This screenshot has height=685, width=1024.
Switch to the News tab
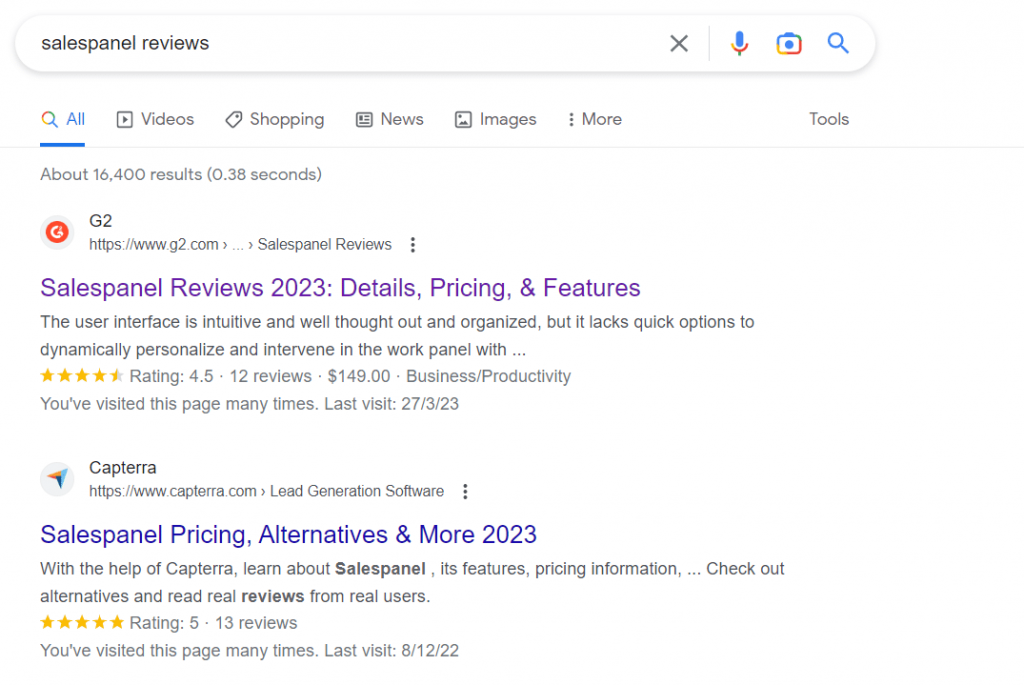pos(389,119)
